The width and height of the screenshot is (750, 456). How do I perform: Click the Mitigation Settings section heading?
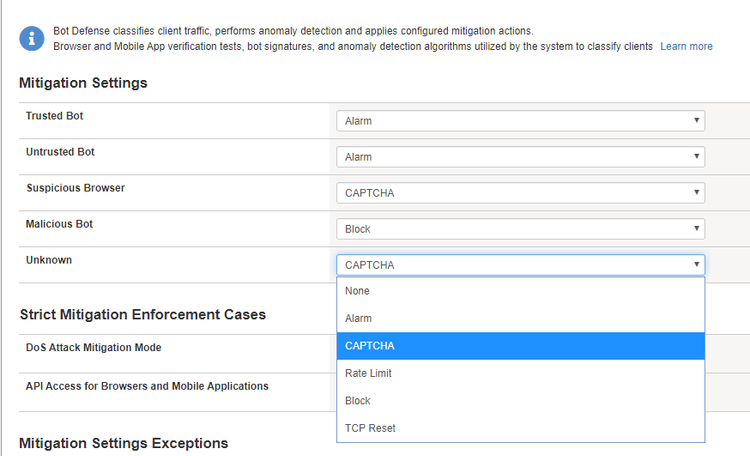click(83, 83)
